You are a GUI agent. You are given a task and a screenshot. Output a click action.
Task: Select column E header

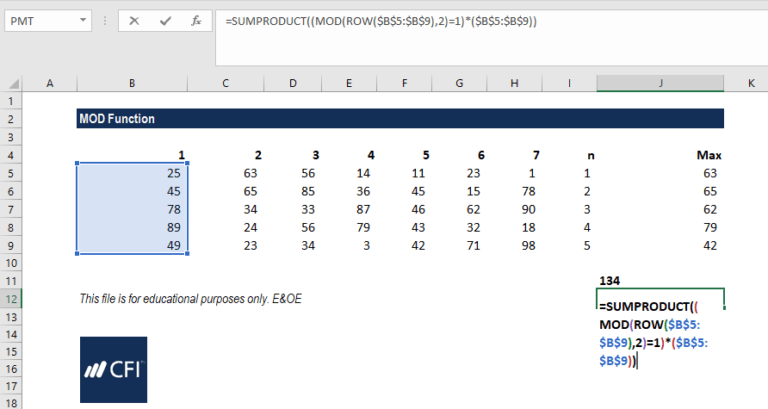349,84
